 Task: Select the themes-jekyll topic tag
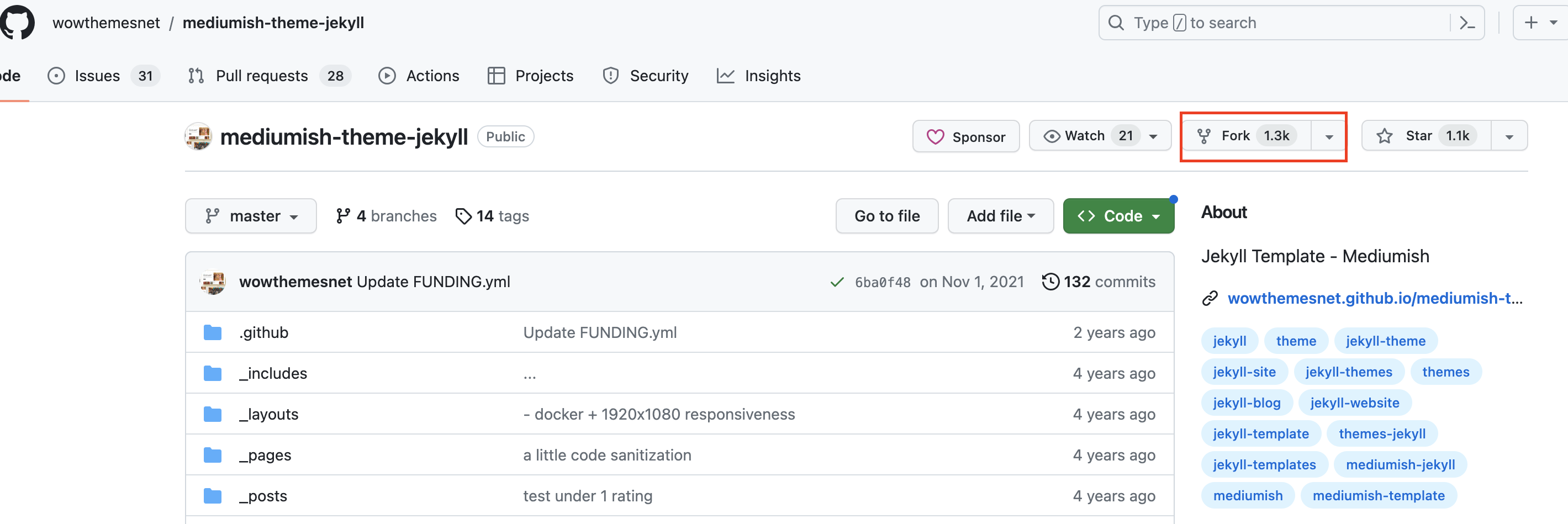tap(1382, 434)
